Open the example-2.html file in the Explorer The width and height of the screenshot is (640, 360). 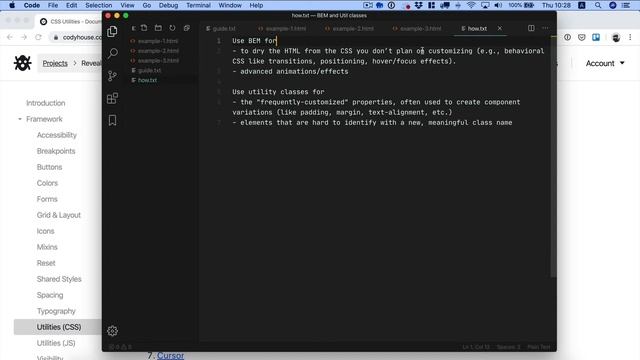(158, 51)
